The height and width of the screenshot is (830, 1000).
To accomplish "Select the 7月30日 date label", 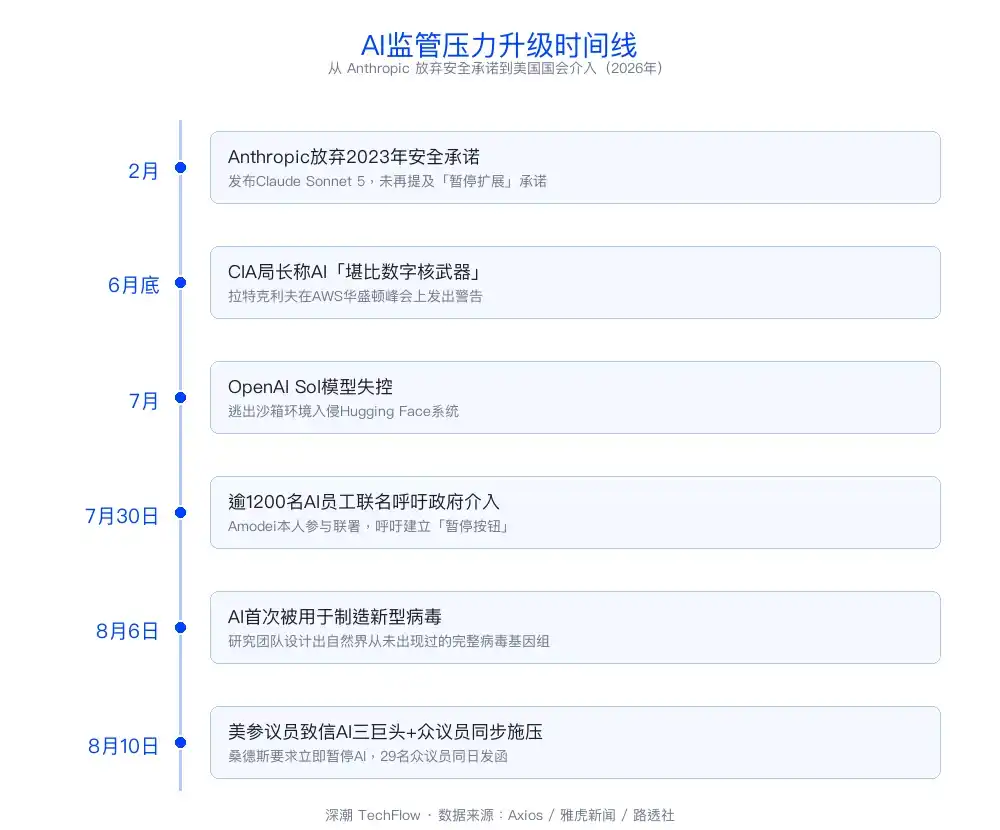I will click(x=122, y=515).
